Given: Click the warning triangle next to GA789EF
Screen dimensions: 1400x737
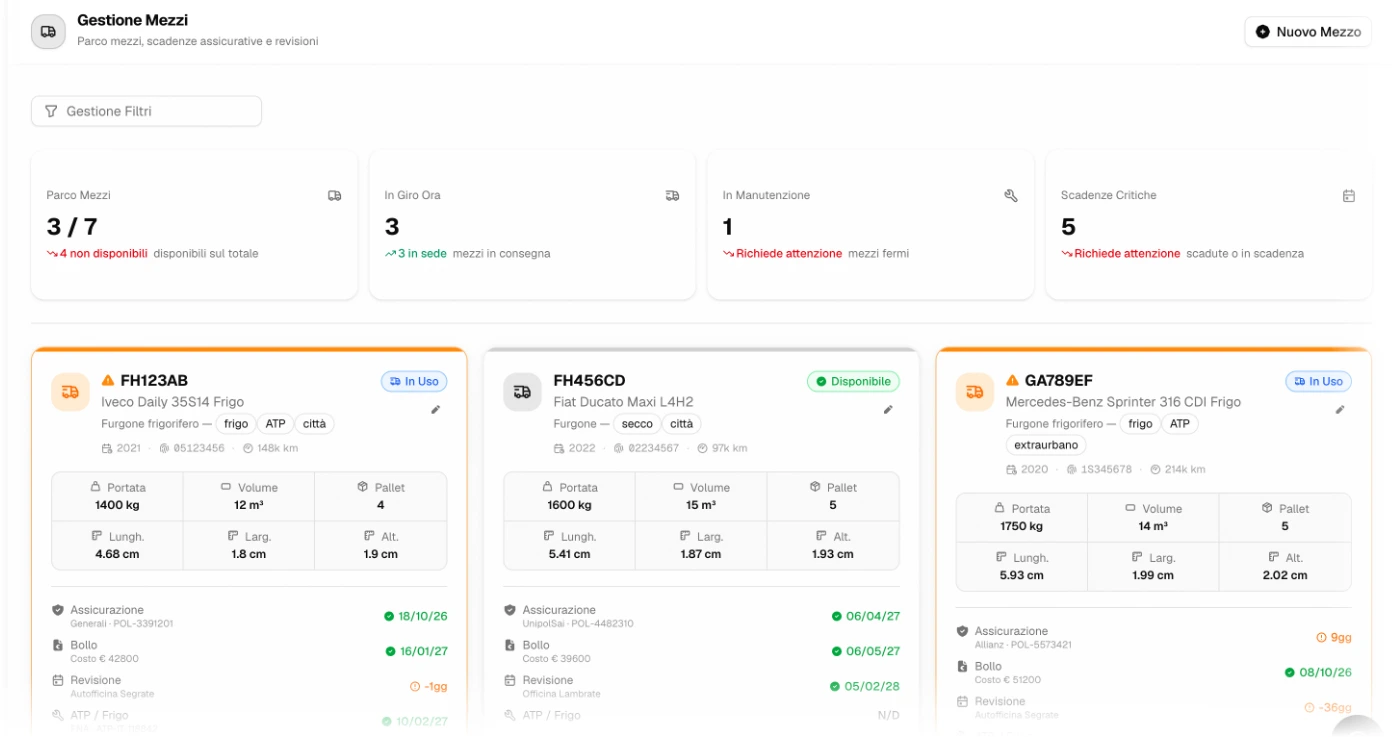Looking at the screenshot, I should [1012, 380].
